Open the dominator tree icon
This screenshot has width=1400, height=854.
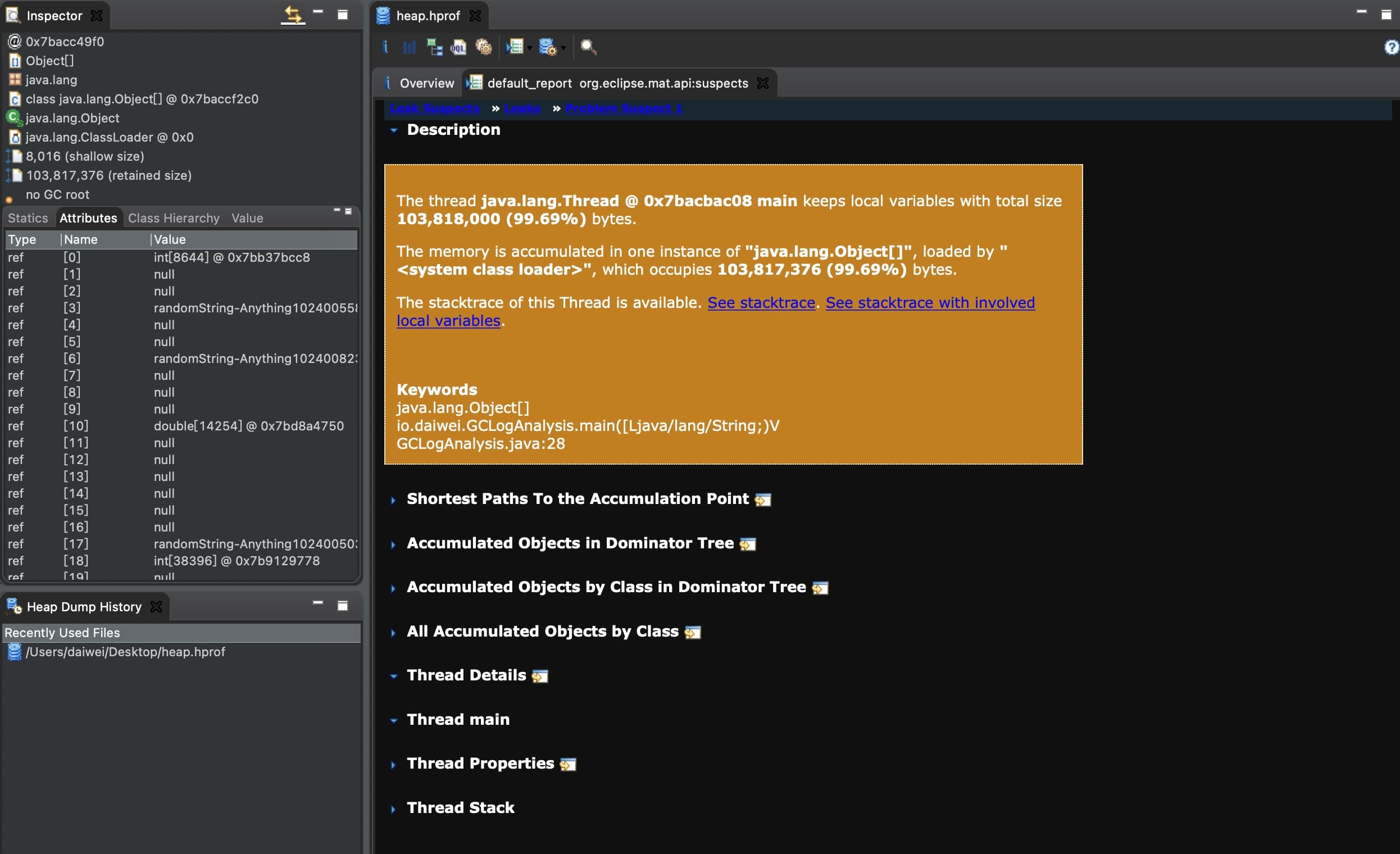[434, 47]
